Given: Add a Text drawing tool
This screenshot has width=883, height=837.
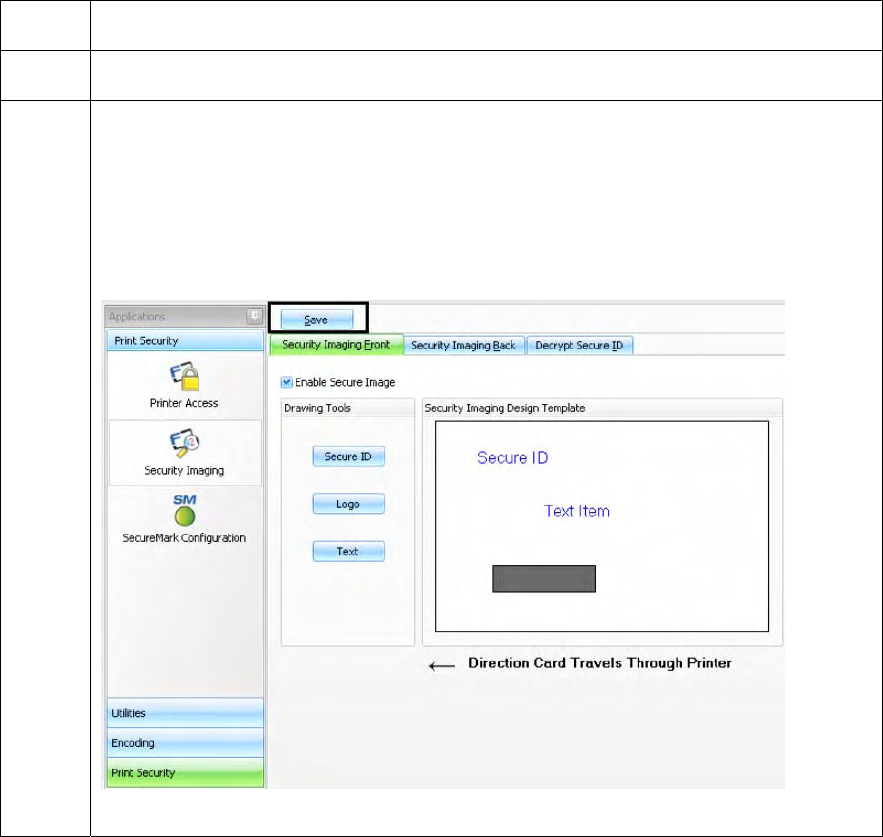Looking at the screenshot, I should (x=349, y=551).
